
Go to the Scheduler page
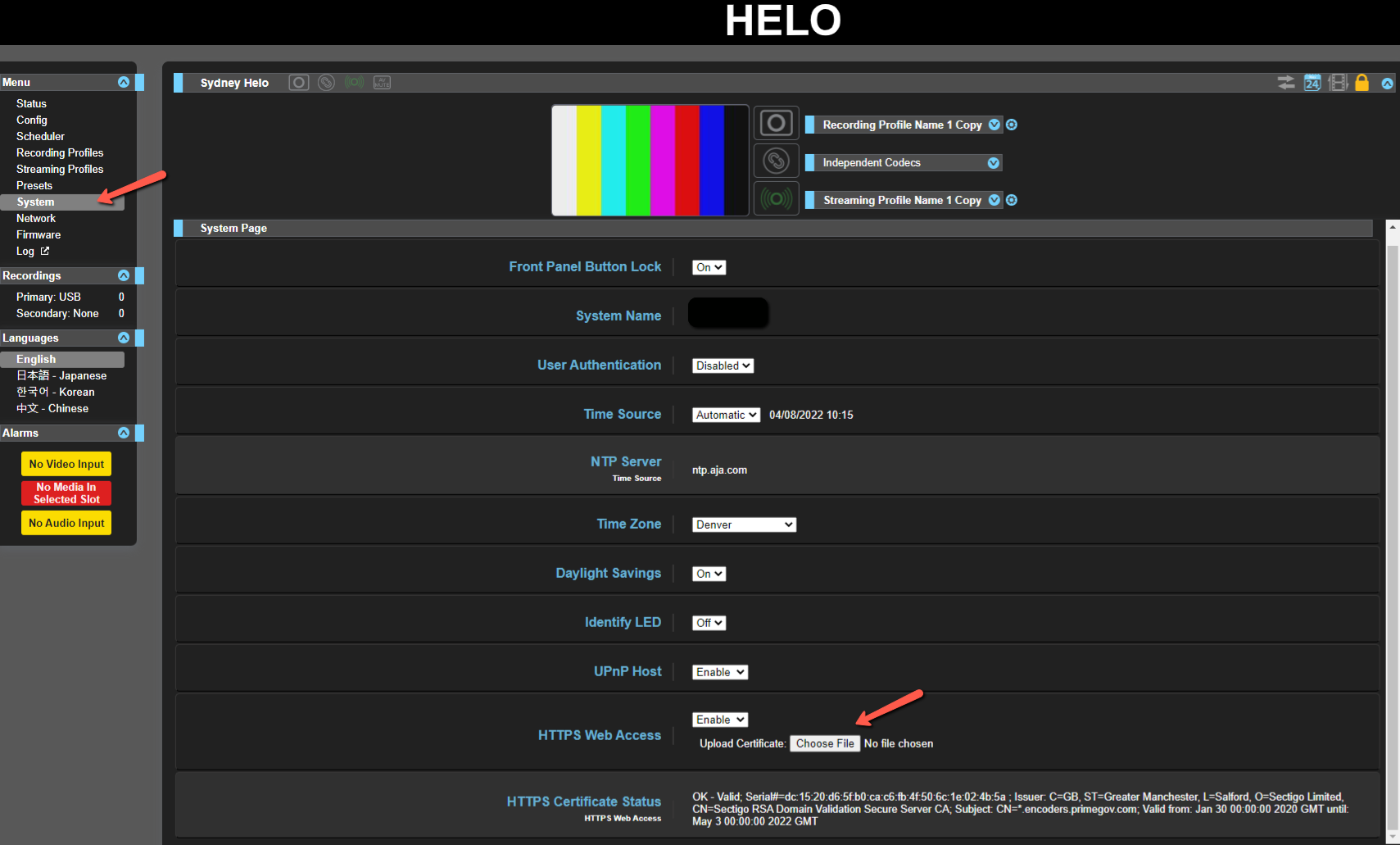coord(40,136)
